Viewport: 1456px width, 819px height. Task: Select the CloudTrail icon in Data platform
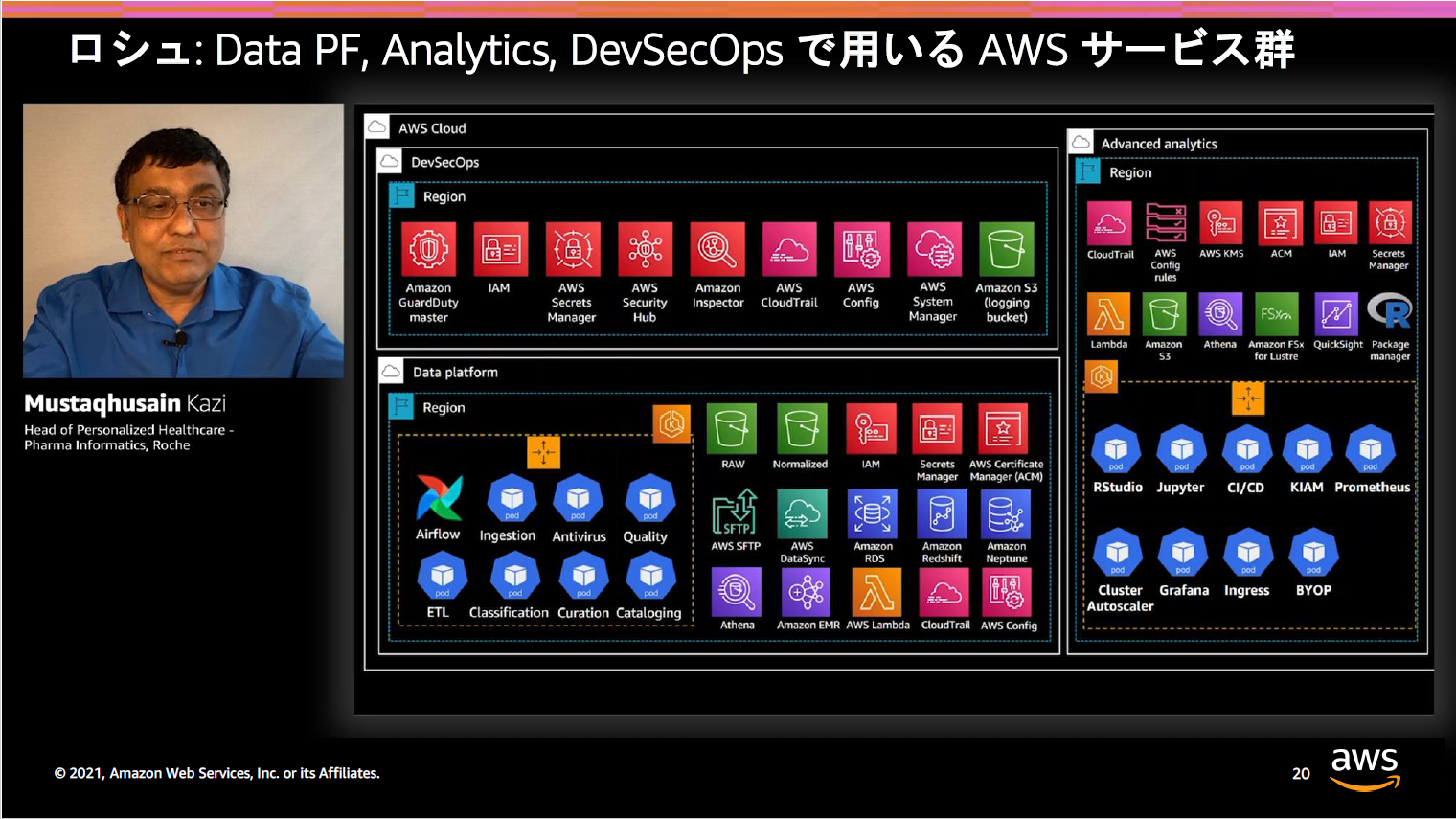944,592
